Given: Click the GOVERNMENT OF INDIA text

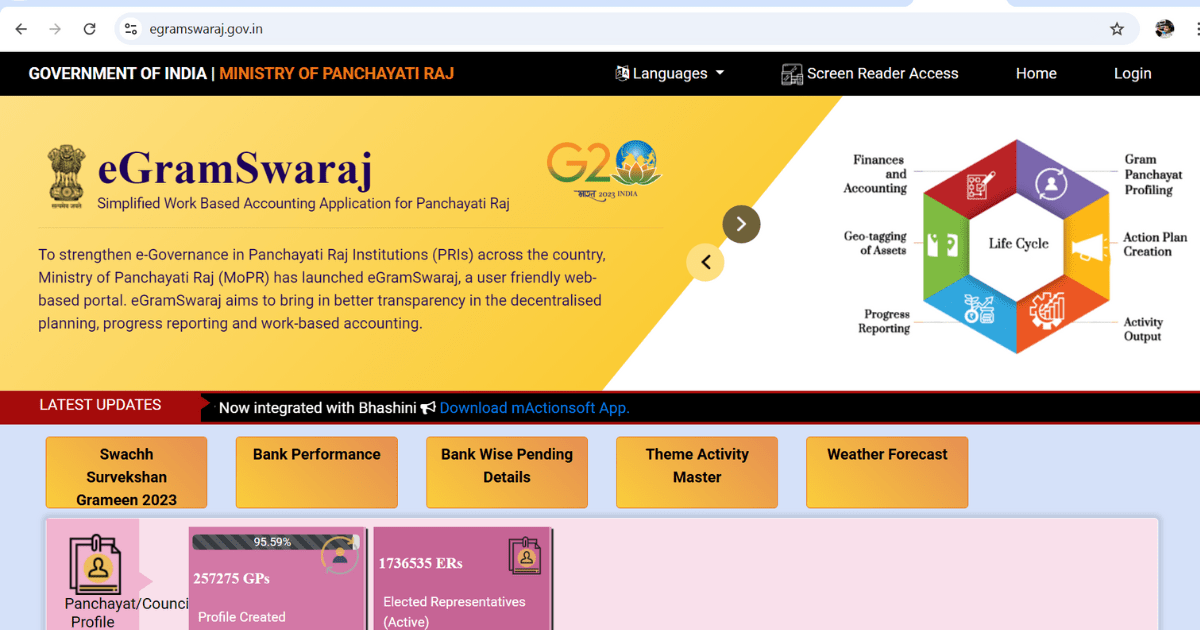Looking at the screenshot, I should click(x=117, y=73).
